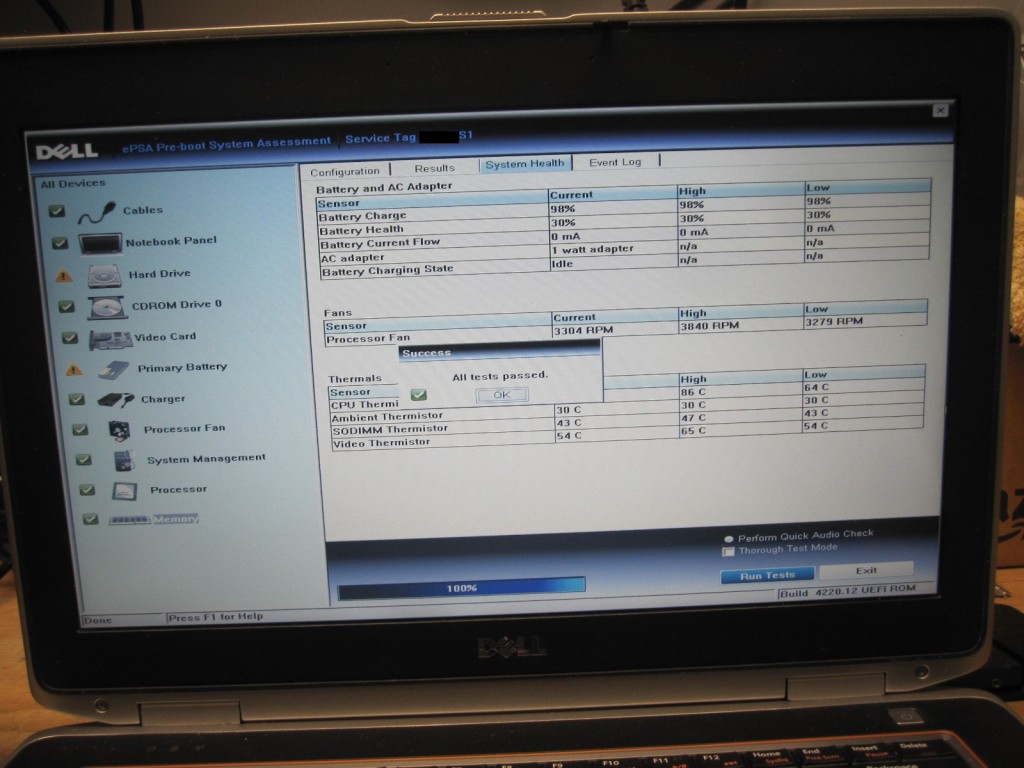Open the System Health tab
The image size is (1024, 768).
pos(525,163)
